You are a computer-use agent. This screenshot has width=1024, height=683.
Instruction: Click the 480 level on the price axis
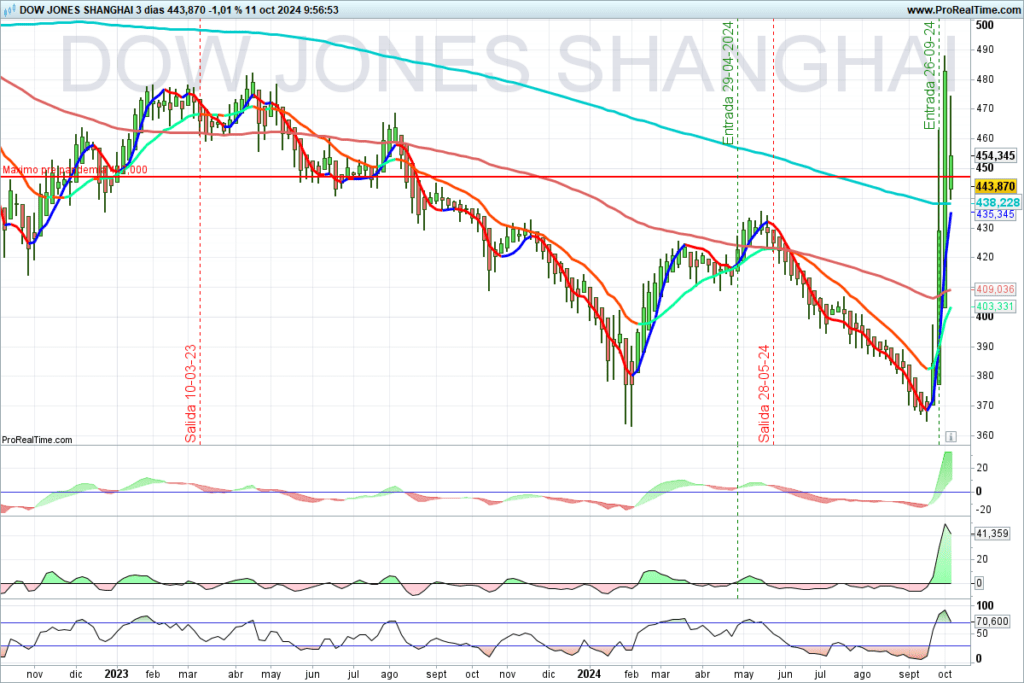click(x=984, y=80)
